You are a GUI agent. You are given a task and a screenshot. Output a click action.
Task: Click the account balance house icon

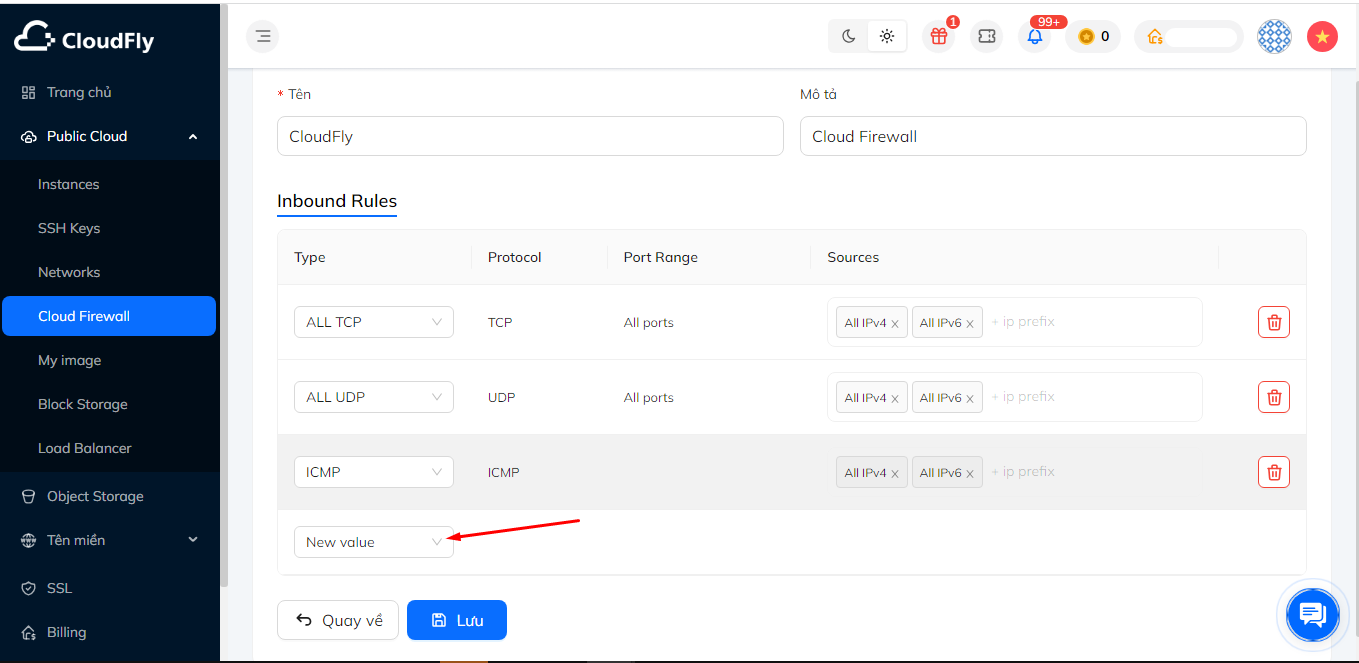(x=1155, y=37)
